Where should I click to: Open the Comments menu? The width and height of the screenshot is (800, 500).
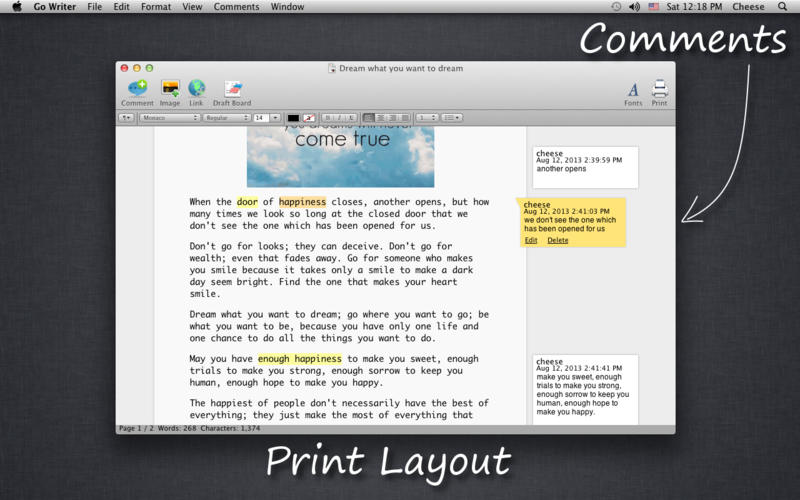[236, 7]
